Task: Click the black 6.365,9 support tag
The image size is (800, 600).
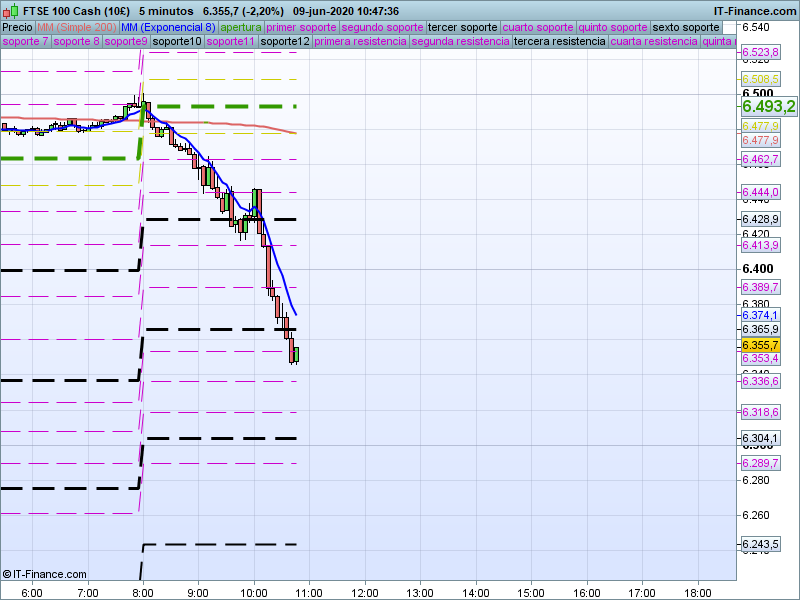Action: (x=760, y=329)
